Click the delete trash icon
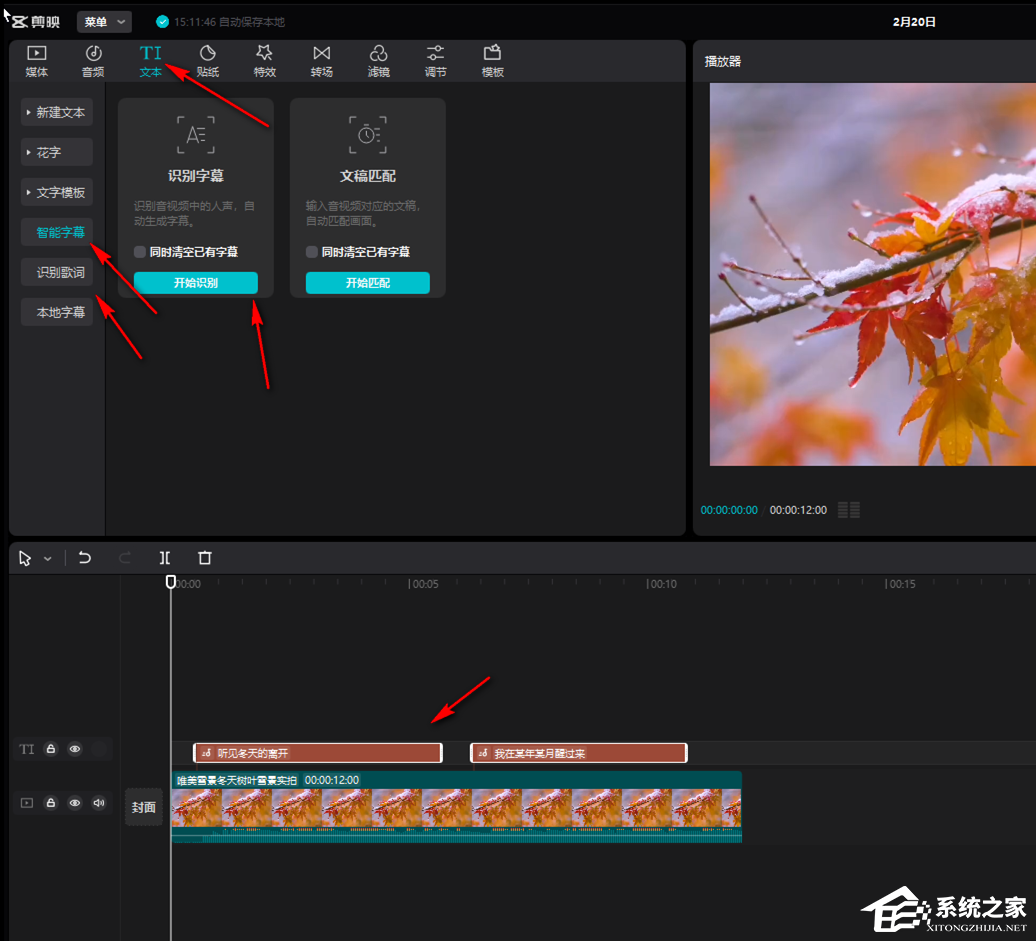The image size is (1036, 941). [205, 558]
